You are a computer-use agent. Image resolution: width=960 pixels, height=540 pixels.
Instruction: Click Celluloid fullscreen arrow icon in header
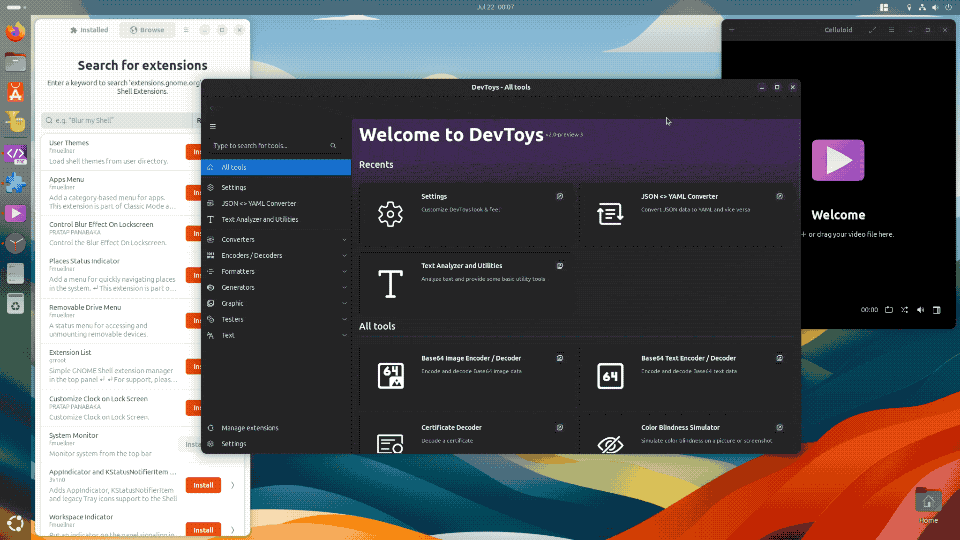pos(872,30)
